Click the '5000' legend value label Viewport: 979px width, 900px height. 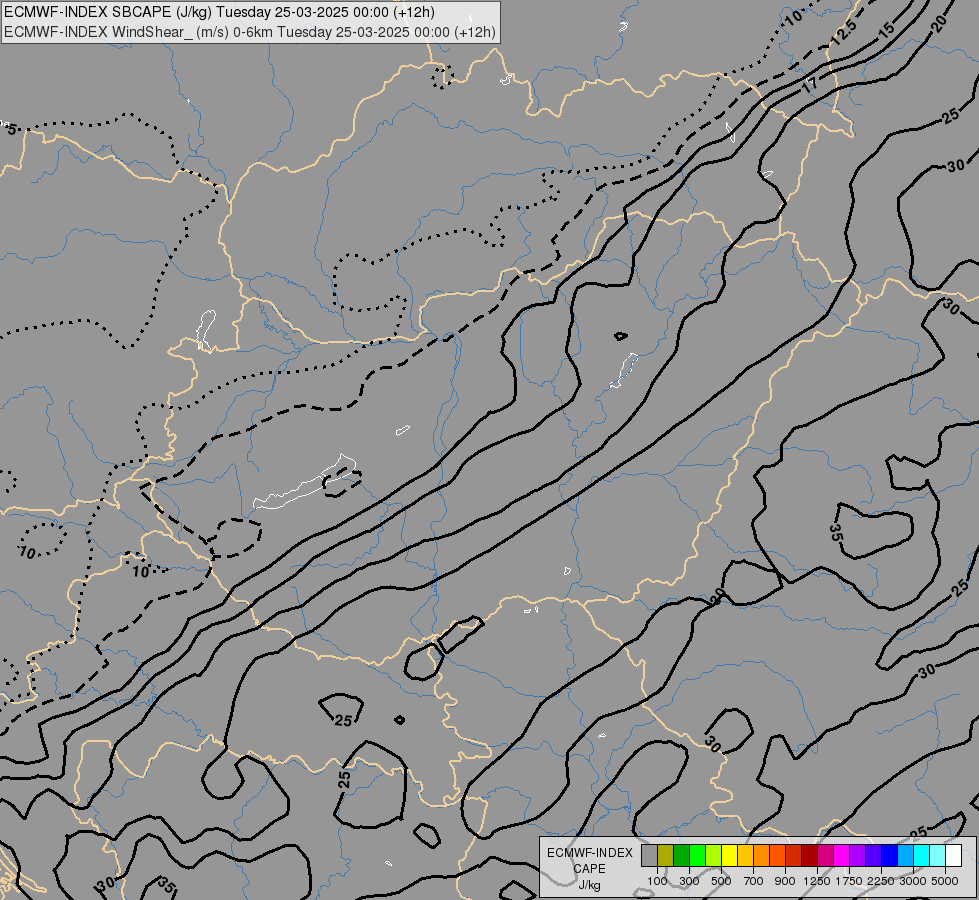coord(945,881)
